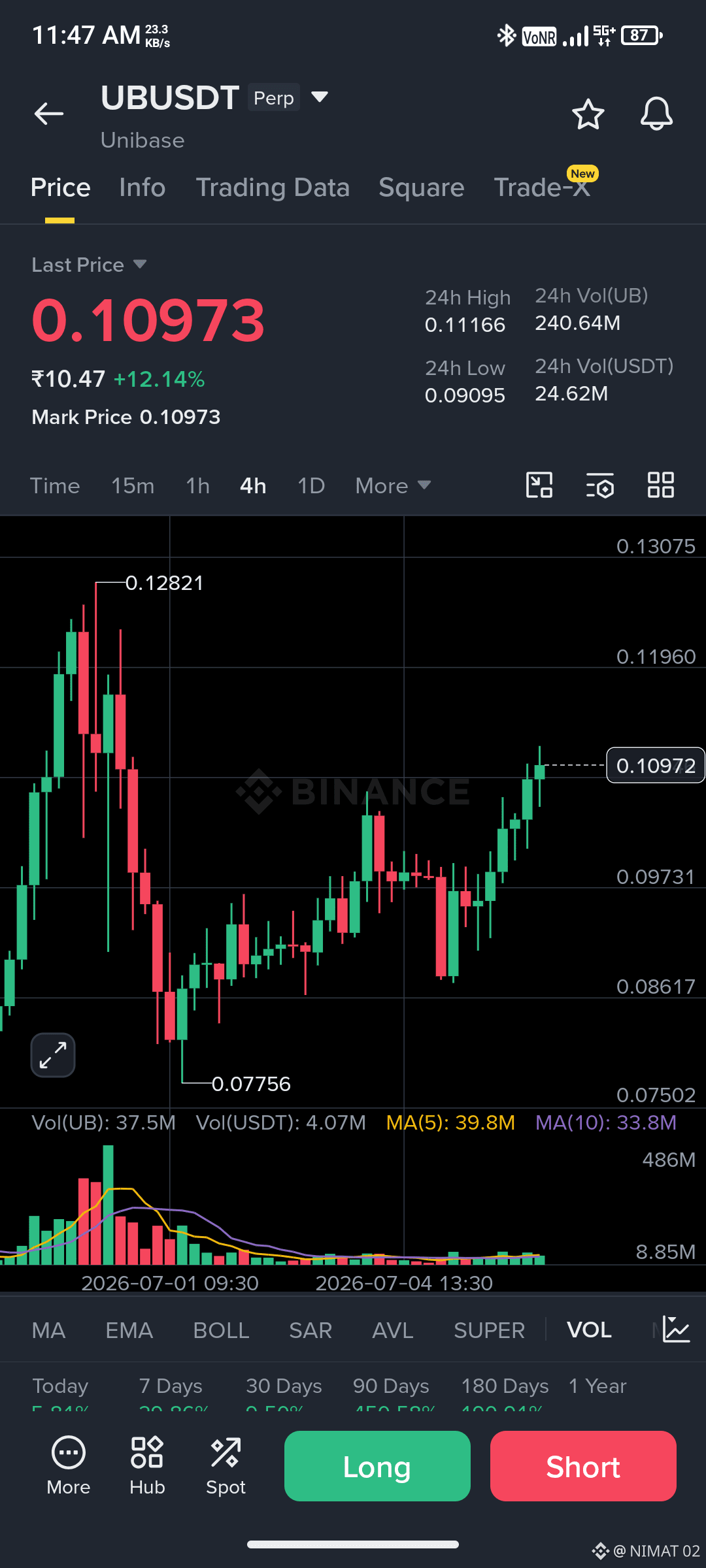Viewport: 706px width, 1568px height.
Task: Tap MA(5): 39.8M volume label
Action: coord(450,1122)
